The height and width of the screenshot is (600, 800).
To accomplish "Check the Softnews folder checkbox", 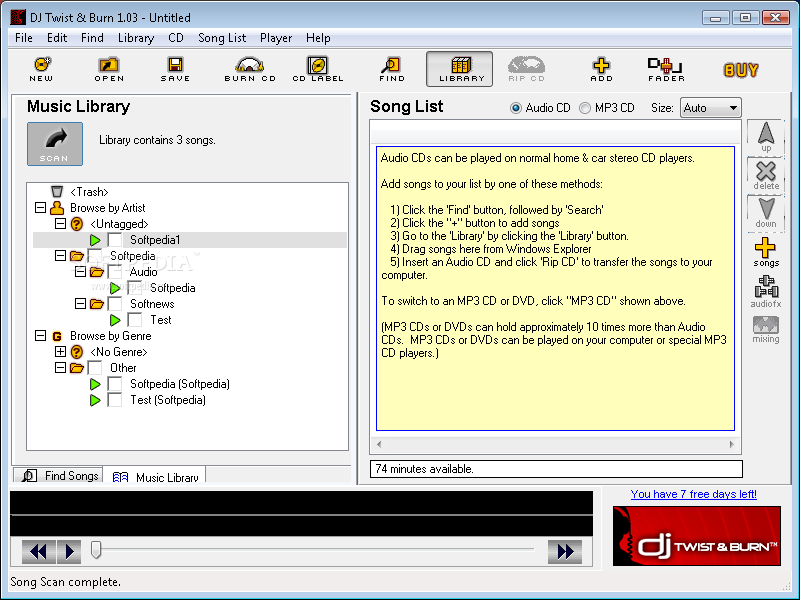I will (115, 304).
